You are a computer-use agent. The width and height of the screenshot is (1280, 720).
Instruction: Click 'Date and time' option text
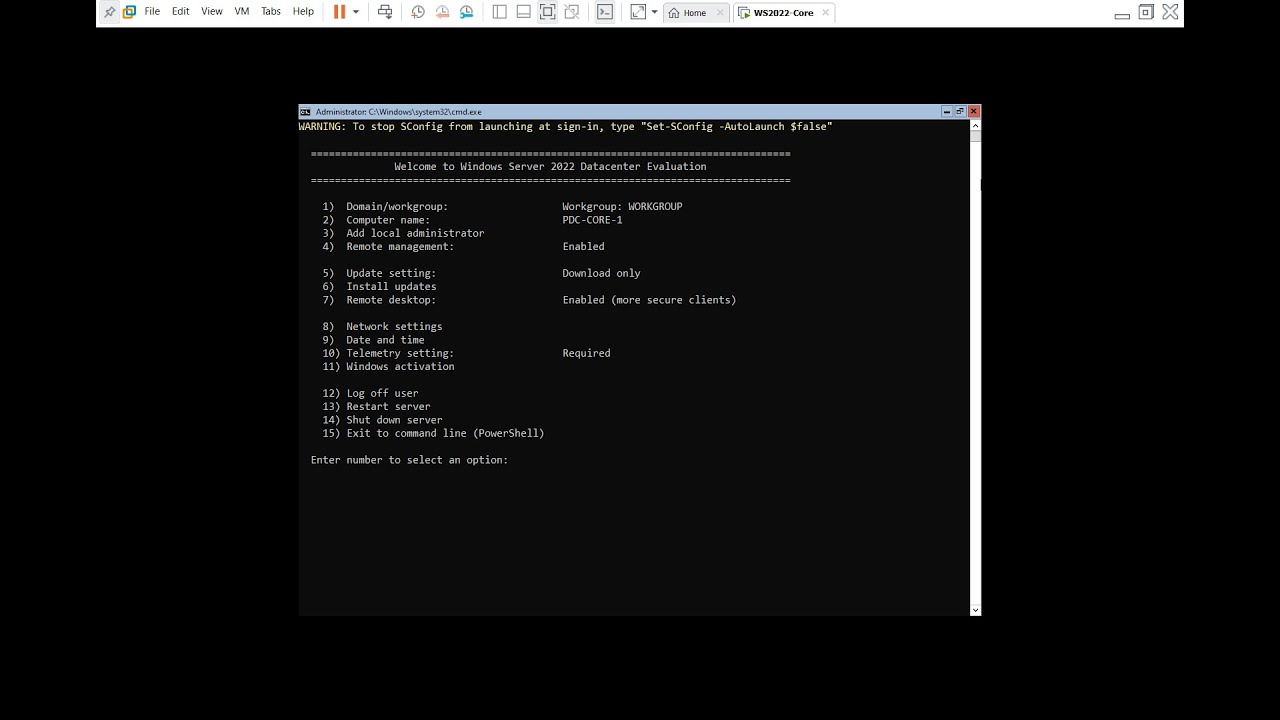(x=385, y=340)
